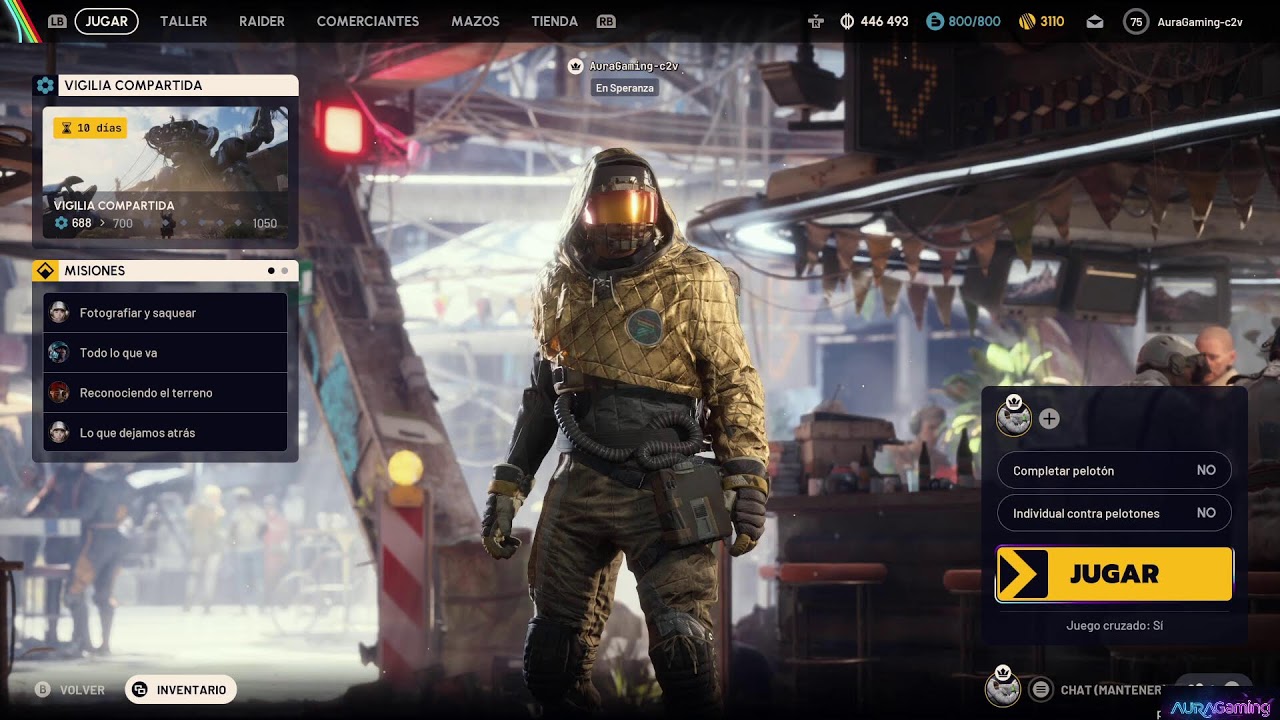The width and height of the screenshot is (1280, 720).
Task: Open mission Todo lo que va
Action: coord(165,353)
